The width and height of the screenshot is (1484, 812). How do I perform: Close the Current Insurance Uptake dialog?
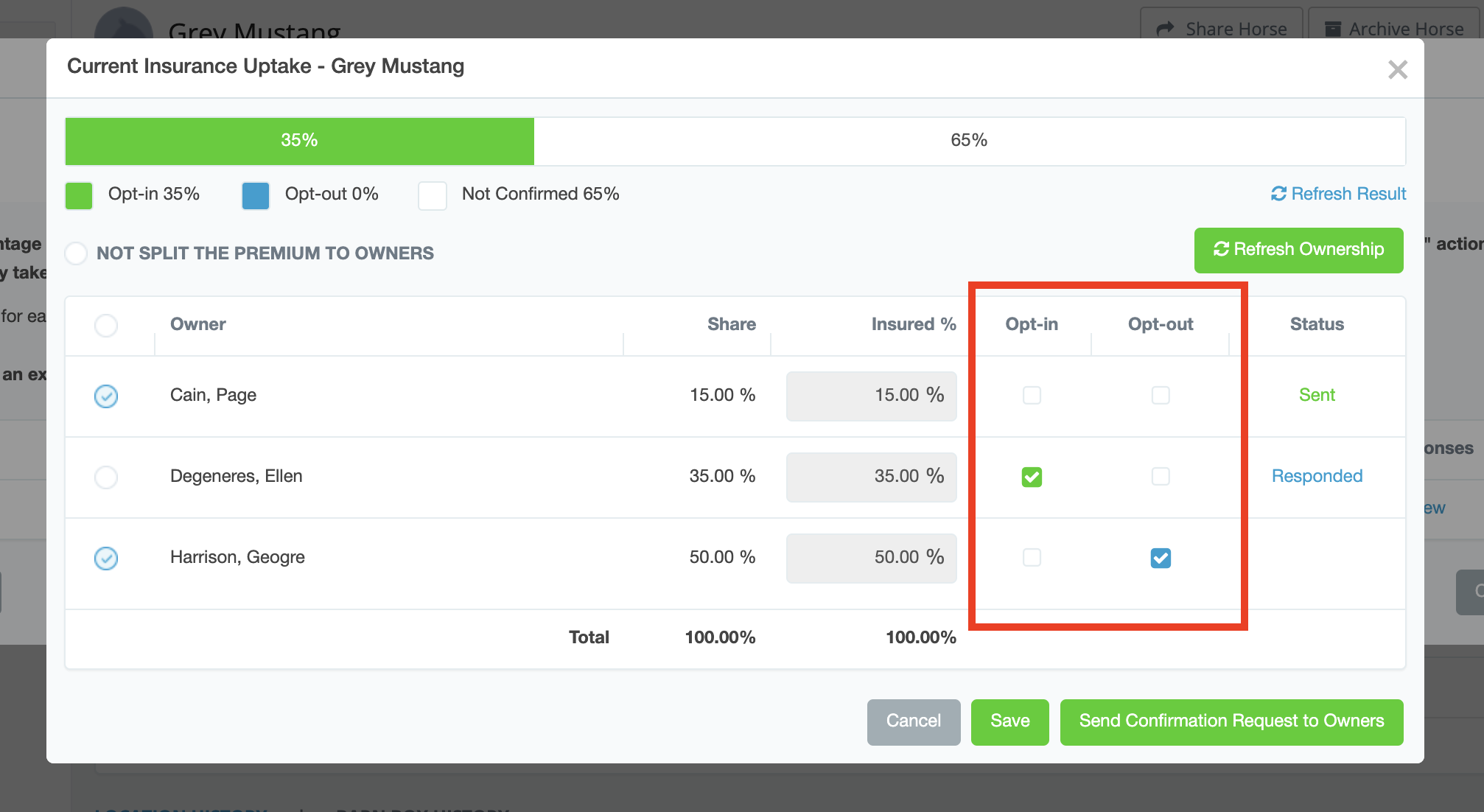coord(1397,70)
